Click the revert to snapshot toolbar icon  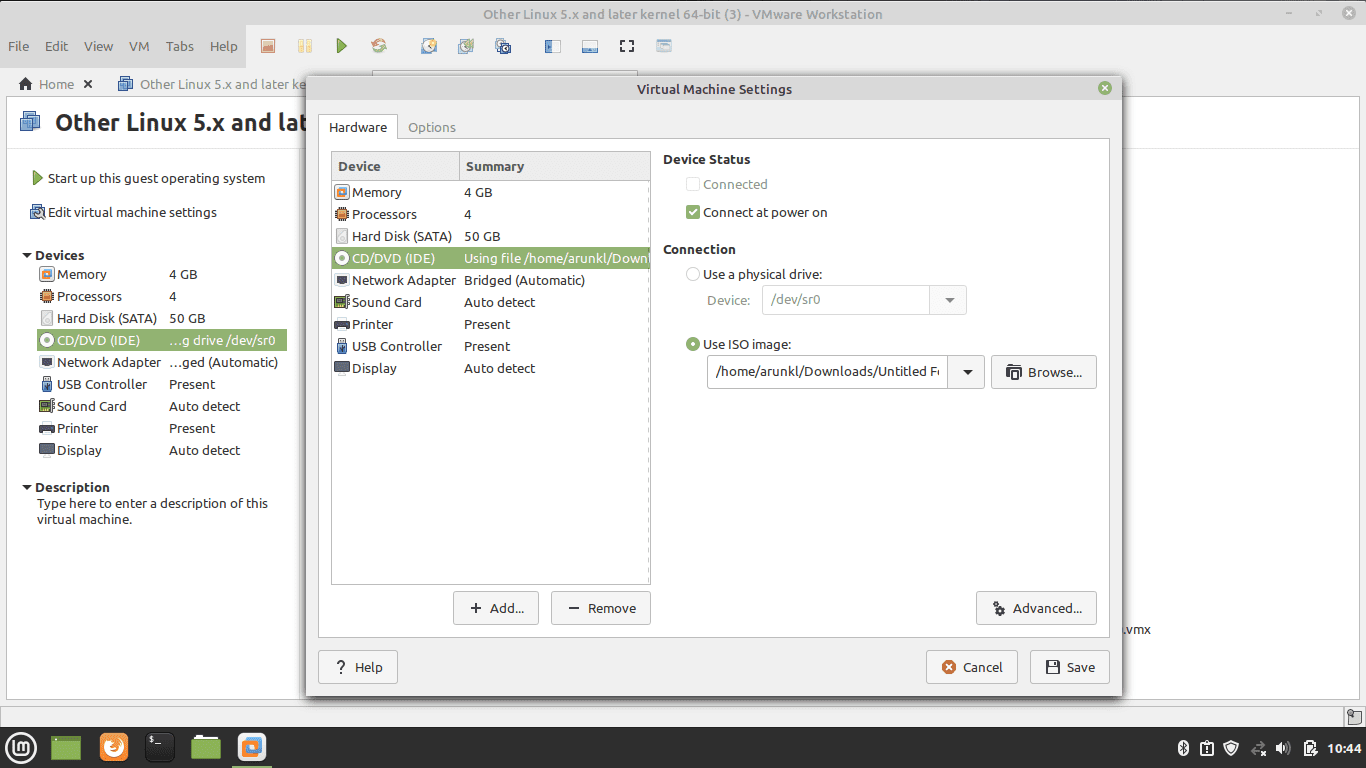(466, 46)
